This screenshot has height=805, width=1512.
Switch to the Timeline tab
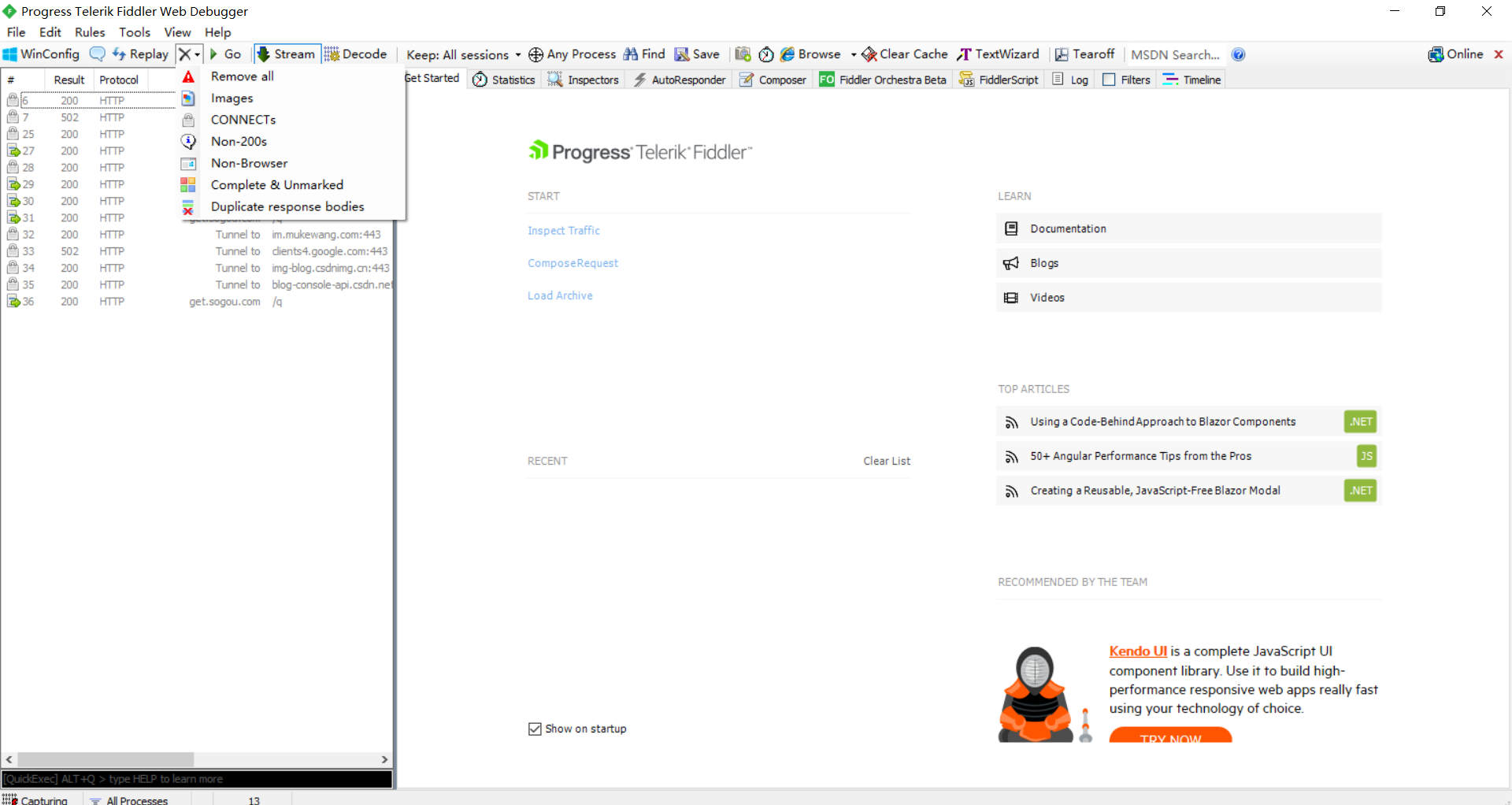click(x=1192, y=80)
